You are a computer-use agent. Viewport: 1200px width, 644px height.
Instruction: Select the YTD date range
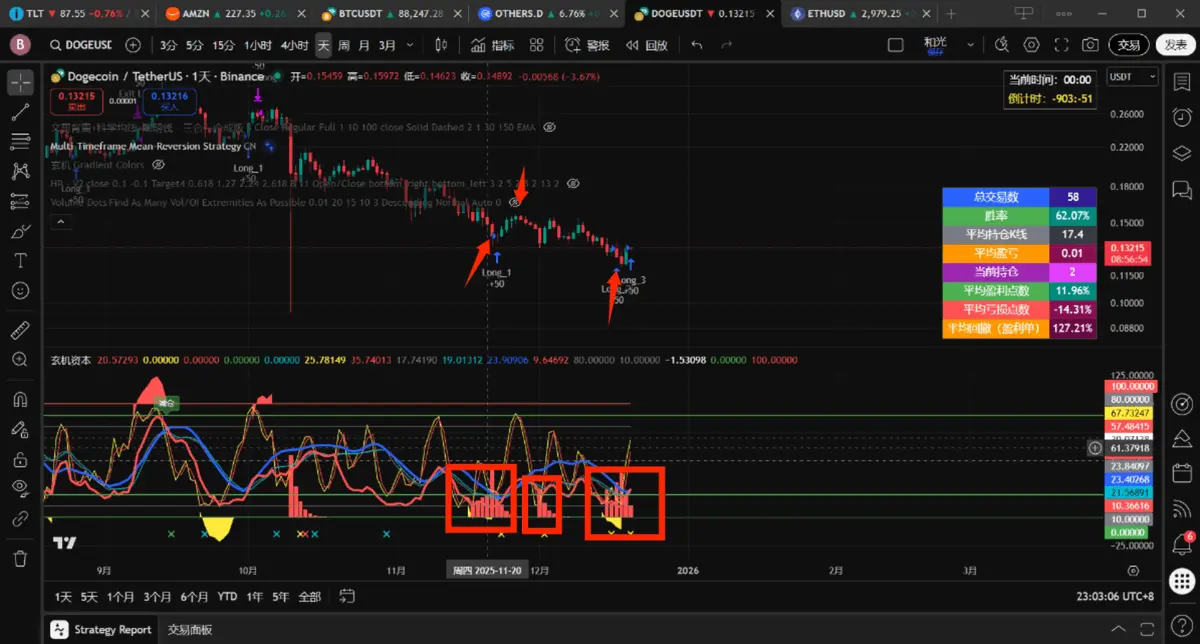point(227,597)
